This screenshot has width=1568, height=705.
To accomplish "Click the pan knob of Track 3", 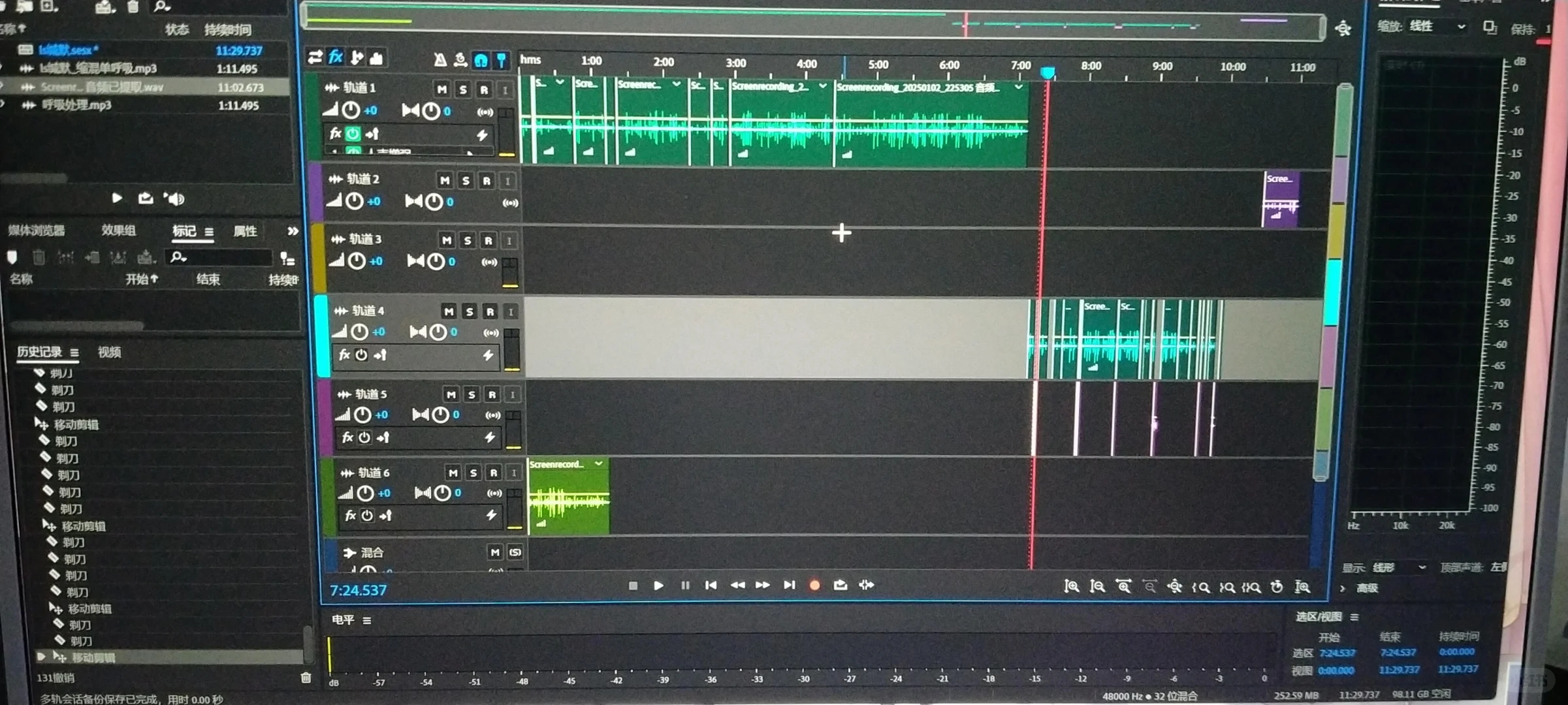I will pos(436,262).
